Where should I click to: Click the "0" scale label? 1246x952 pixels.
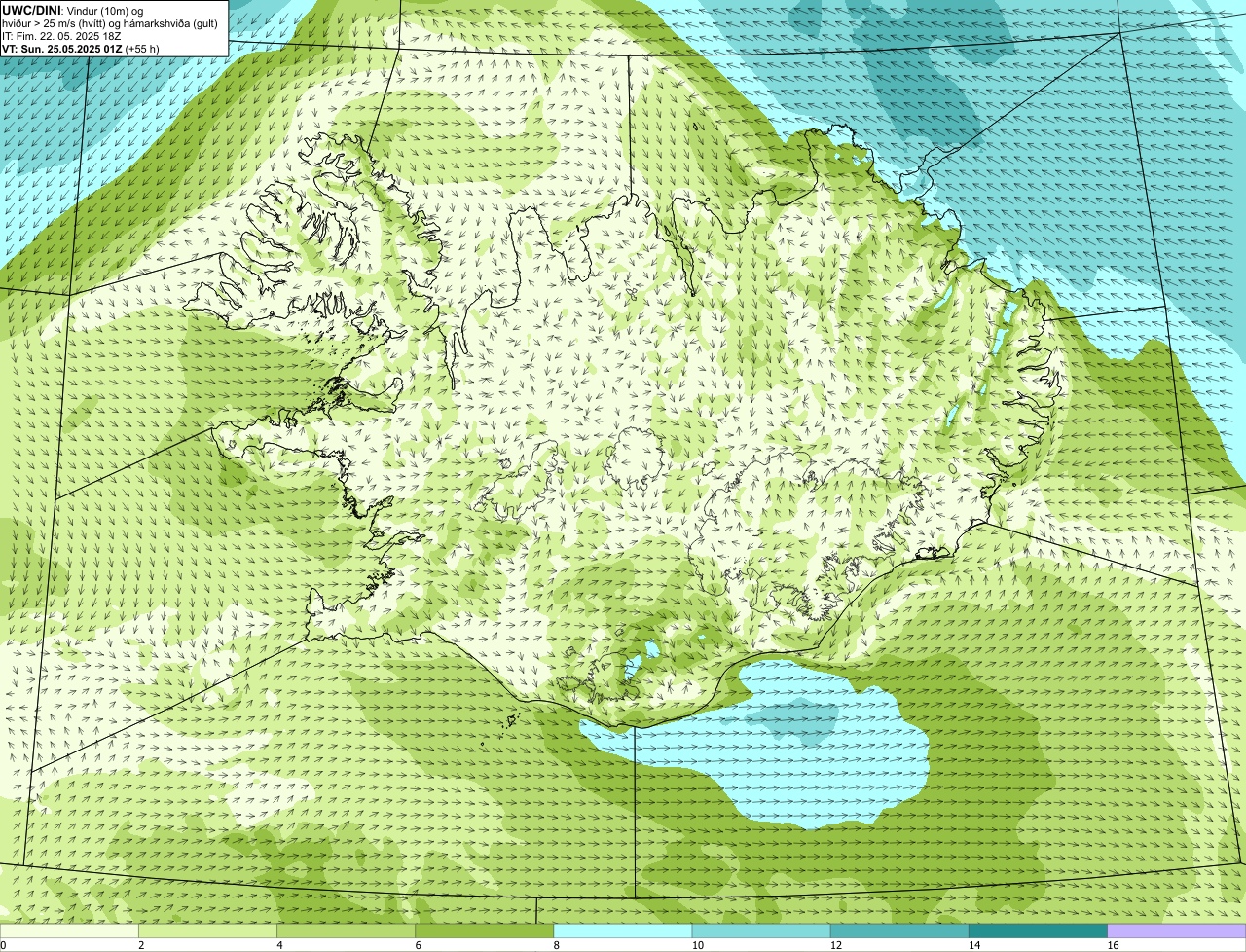(3, 945)
